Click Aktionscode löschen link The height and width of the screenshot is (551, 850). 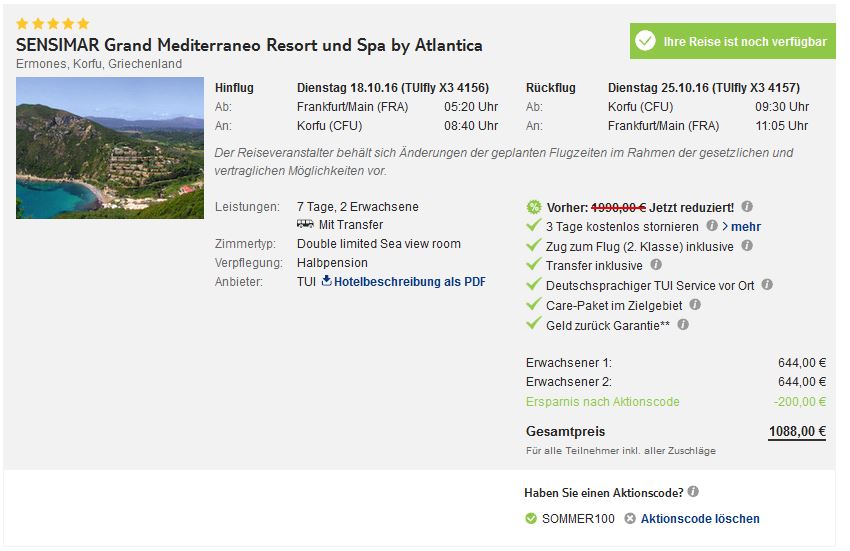pyautogui.click(x=700, y=519)
